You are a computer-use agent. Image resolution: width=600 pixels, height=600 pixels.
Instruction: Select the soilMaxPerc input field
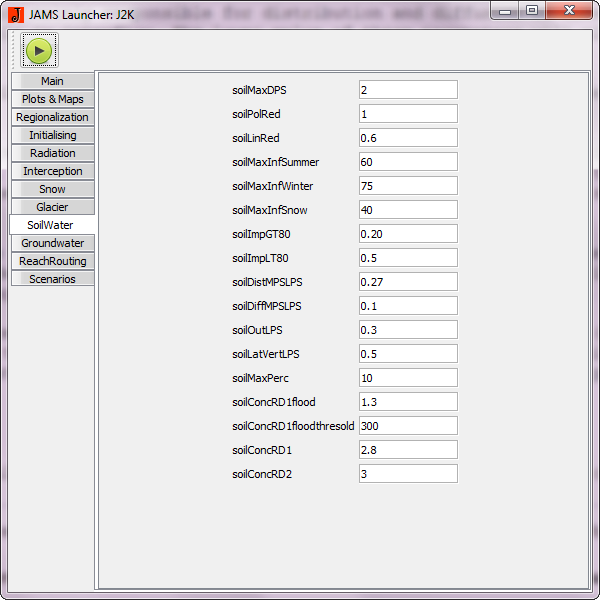click(408, 378)
